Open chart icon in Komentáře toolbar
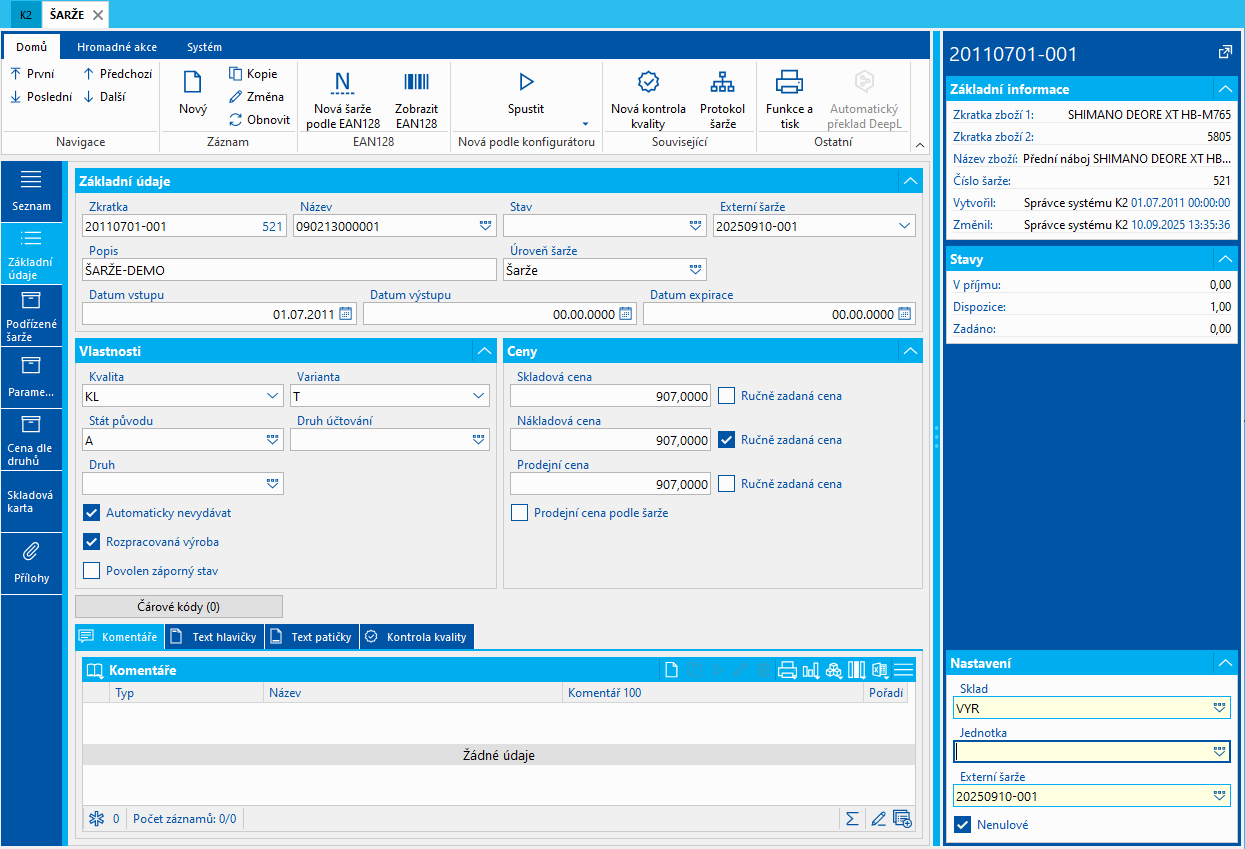The height and width of the screenshot is (849, 1245). [810, 670]
